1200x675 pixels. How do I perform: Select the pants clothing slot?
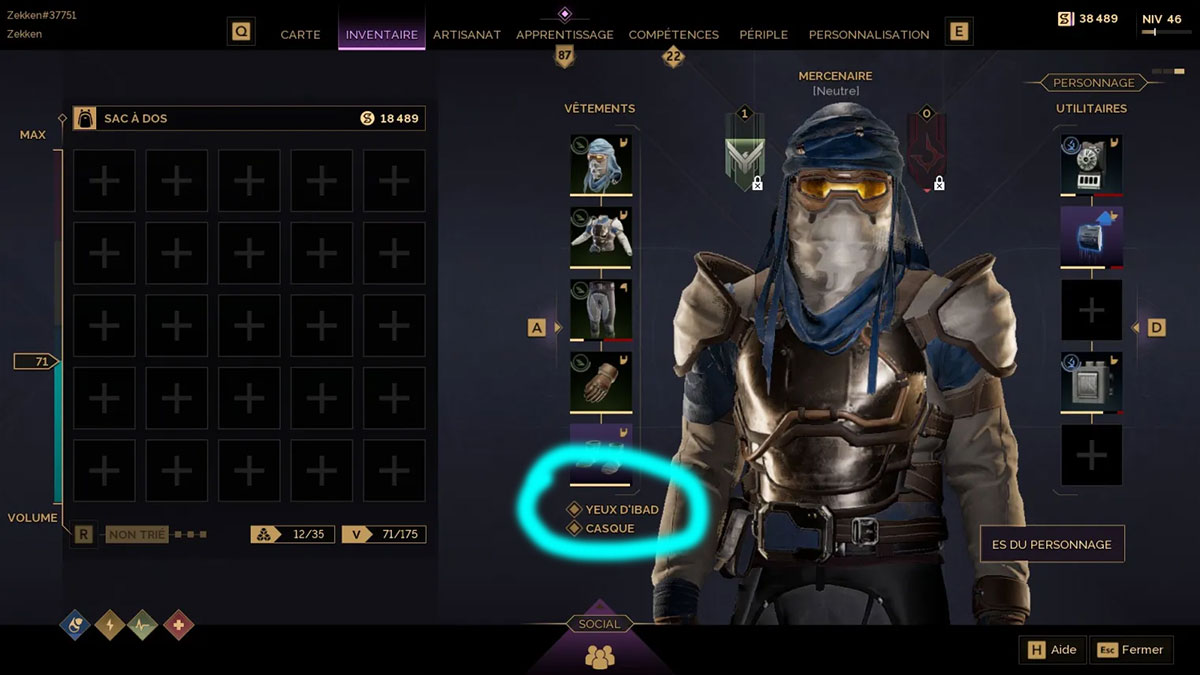pos(601,309)
